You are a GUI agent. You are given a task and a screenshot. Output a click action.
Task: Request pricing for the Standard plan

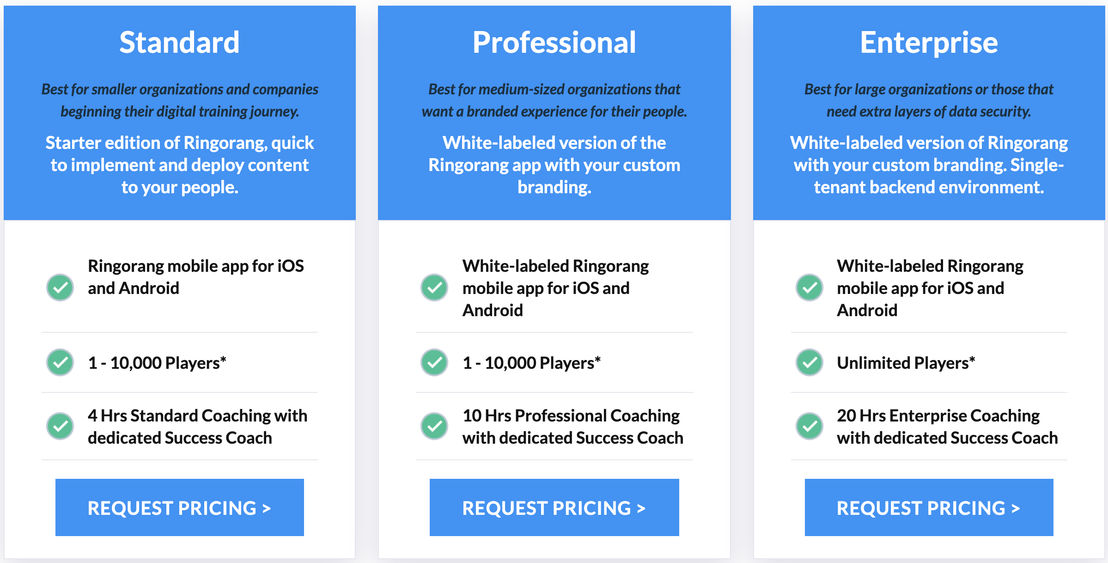[x=179, y=507]
